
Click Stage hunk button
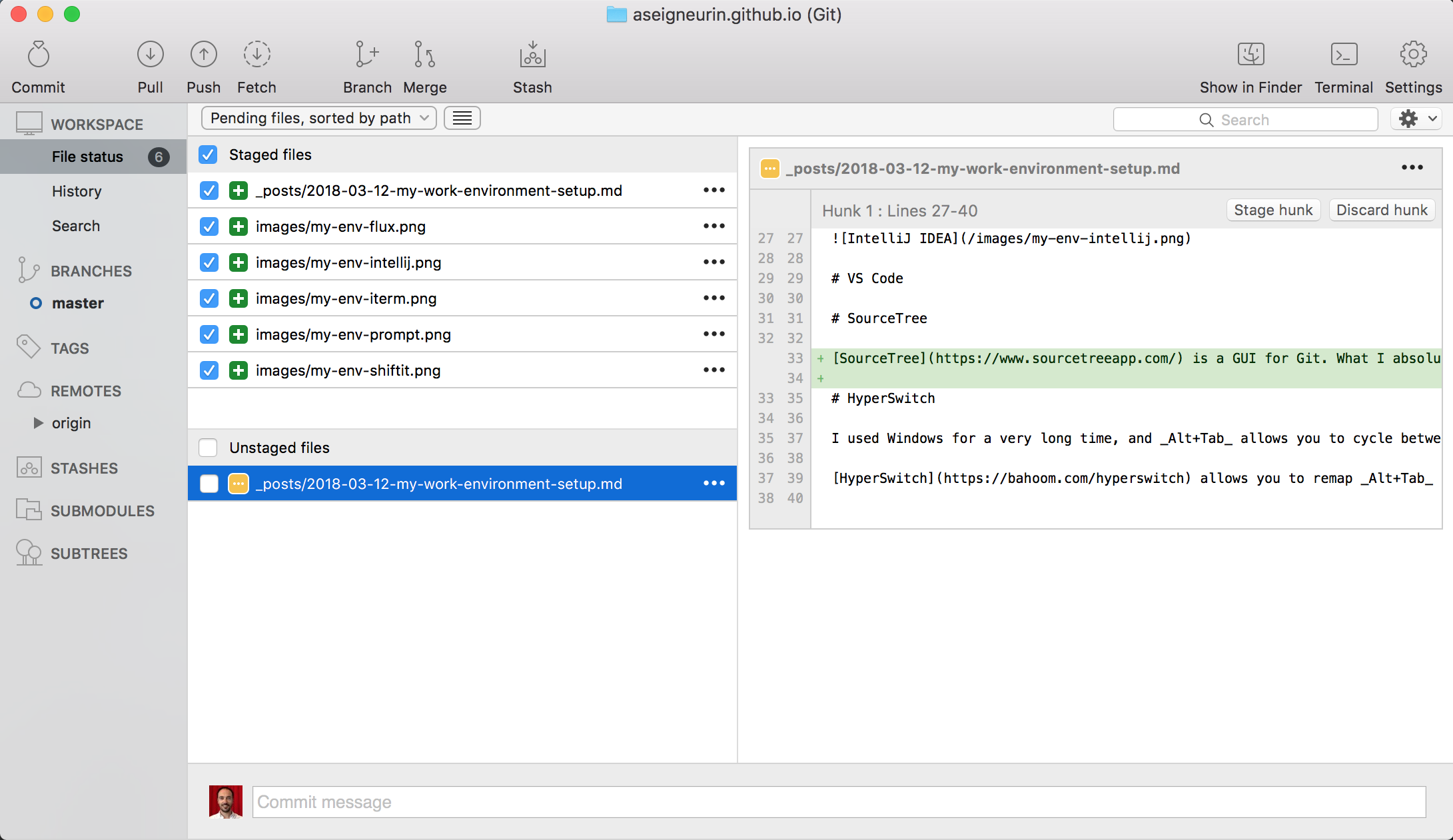click(1275, 210)
